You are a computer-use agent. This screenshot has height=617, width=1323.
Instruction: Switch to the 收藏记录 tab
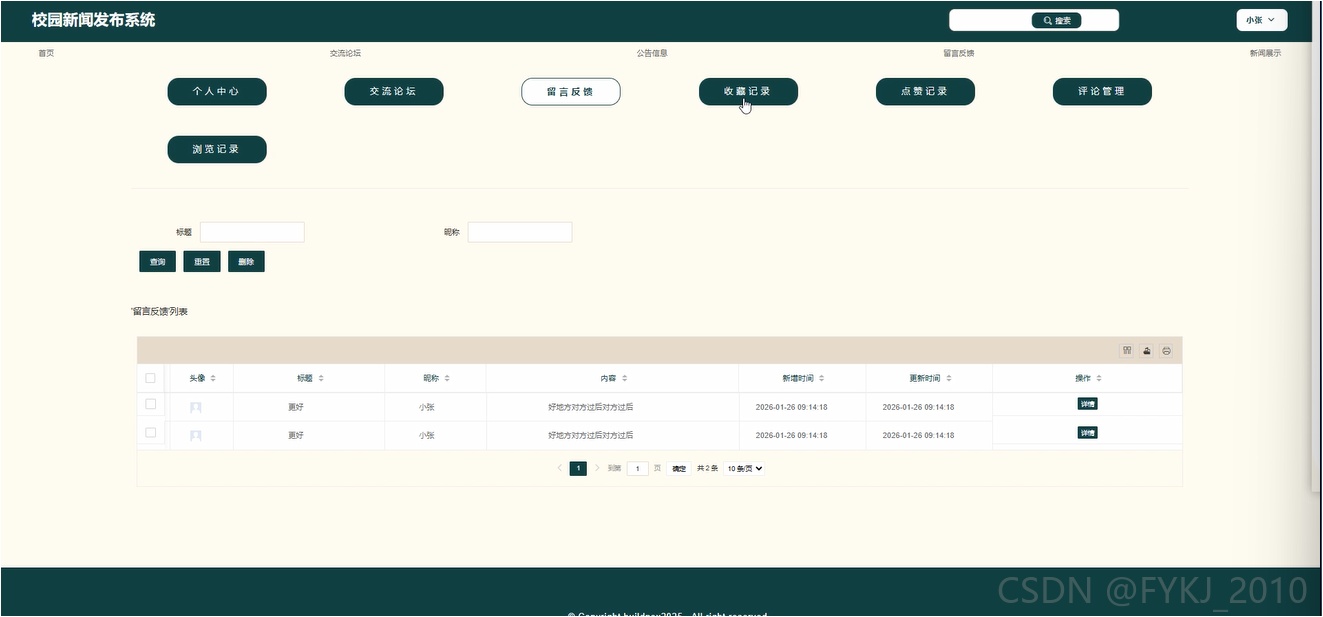(x=748, y=91)
